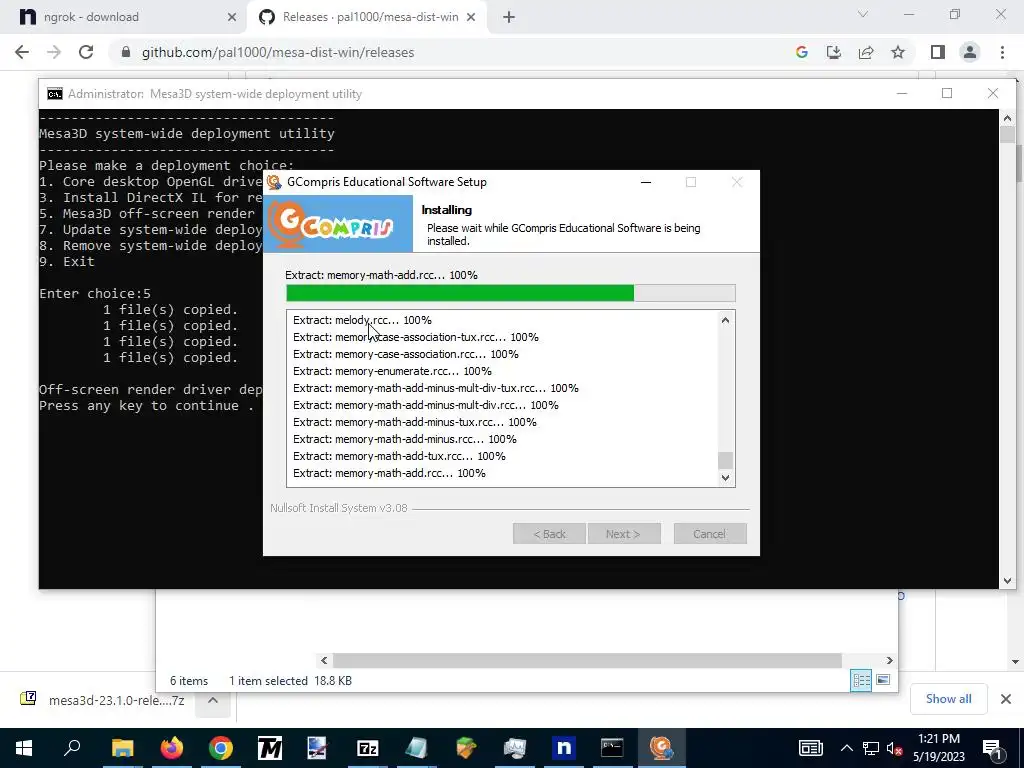This screenshot has width=1024, height=768.
Task: Open the black M app on taskbar
Action: pos(270,748)
